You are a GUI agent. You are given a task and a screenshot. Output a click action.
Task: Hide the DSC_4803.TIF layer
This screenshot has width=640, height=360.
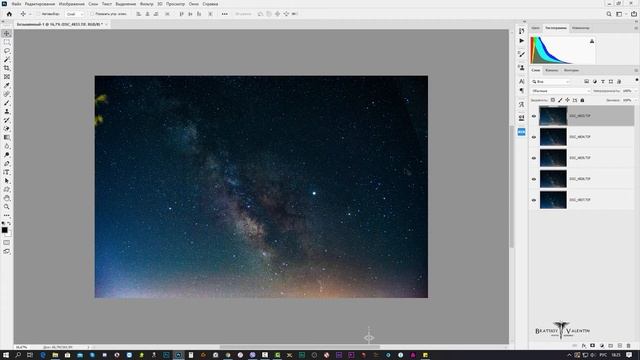(x=534, y=116)
